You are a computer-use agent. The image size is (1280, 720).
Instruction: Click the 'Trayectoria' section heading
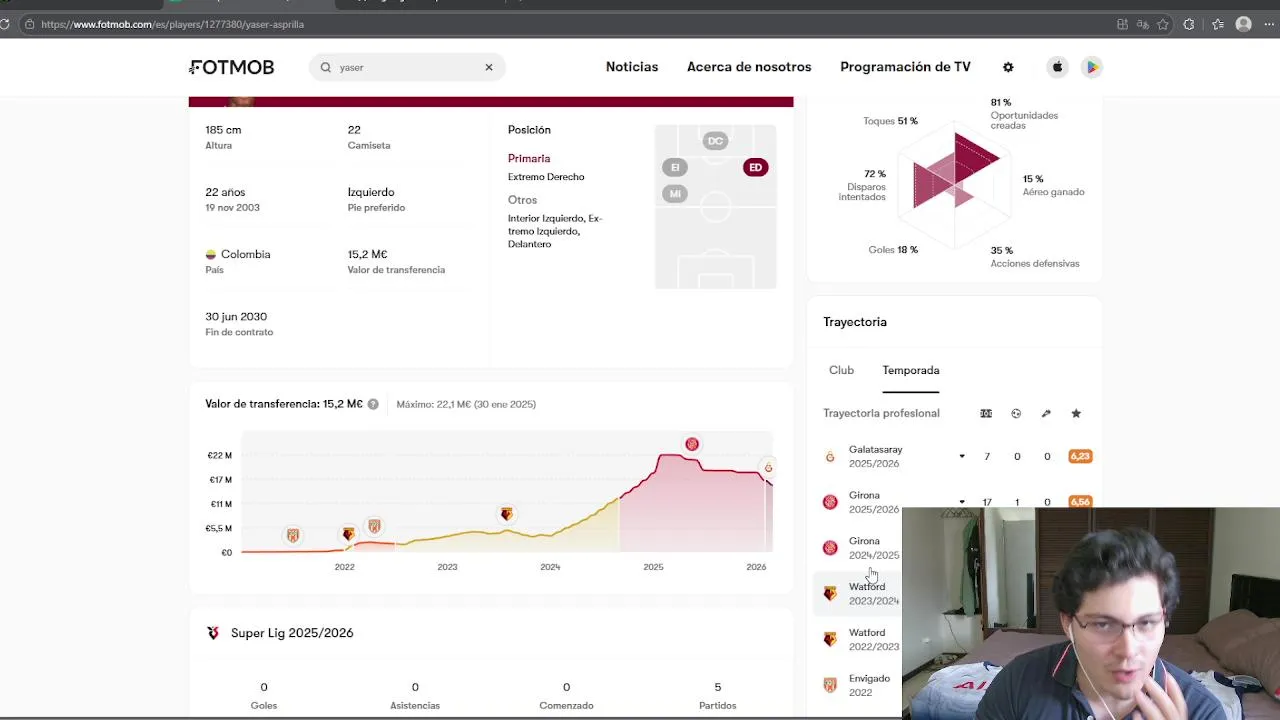pyautogui.click(x=855, y=322)
